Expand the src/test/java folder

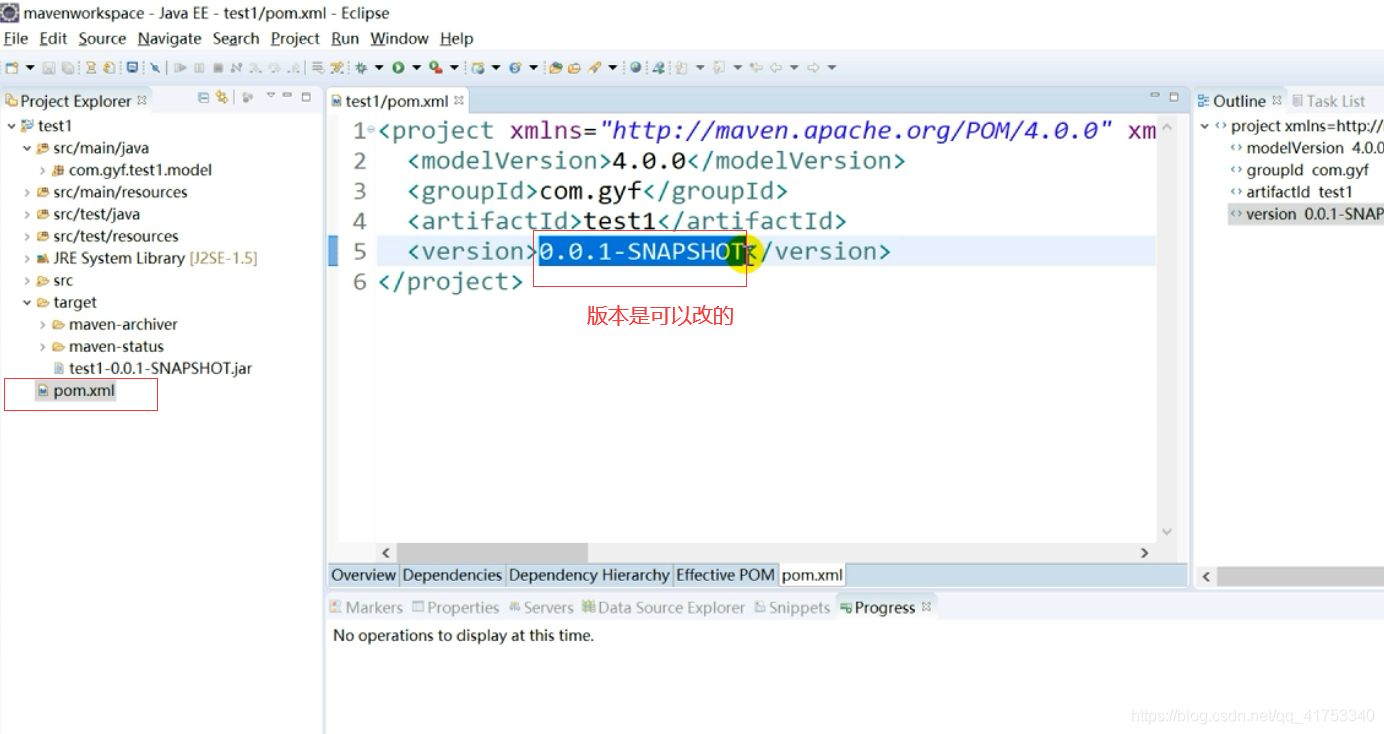pos(27,214)
